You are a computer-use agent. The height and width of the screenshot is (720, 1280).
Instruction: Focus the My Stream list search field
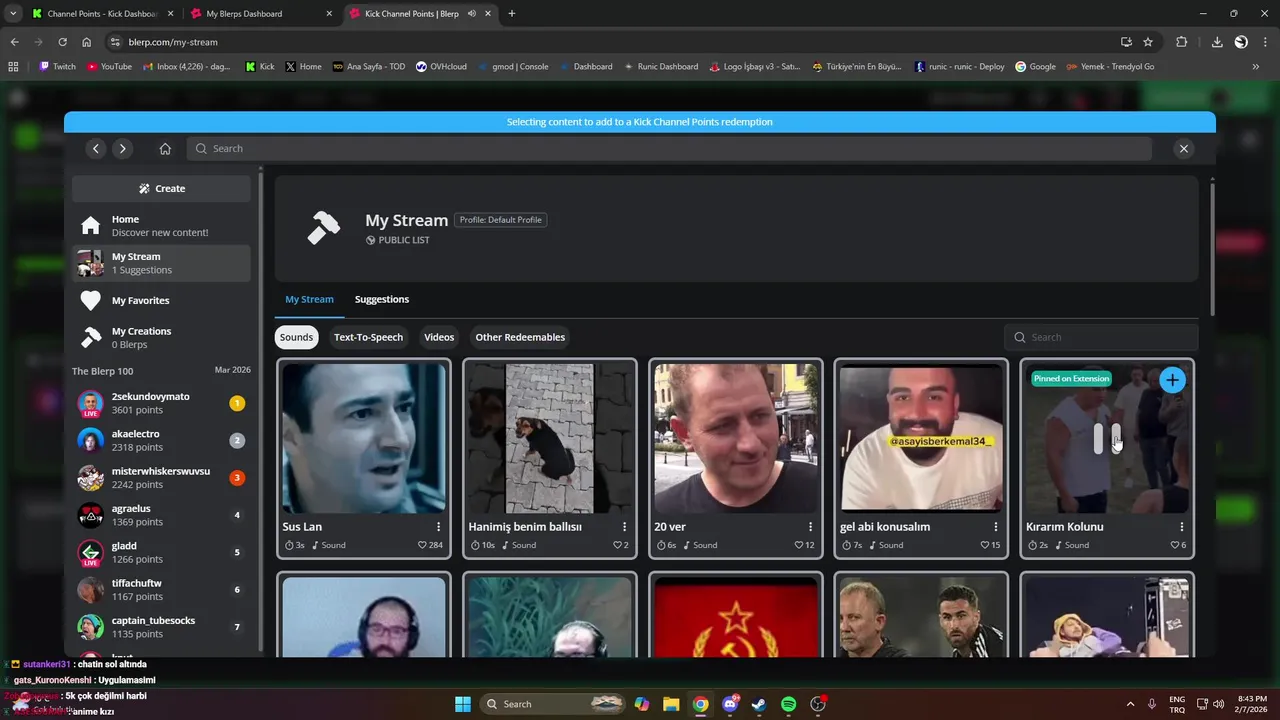(x=1101, y=337)
